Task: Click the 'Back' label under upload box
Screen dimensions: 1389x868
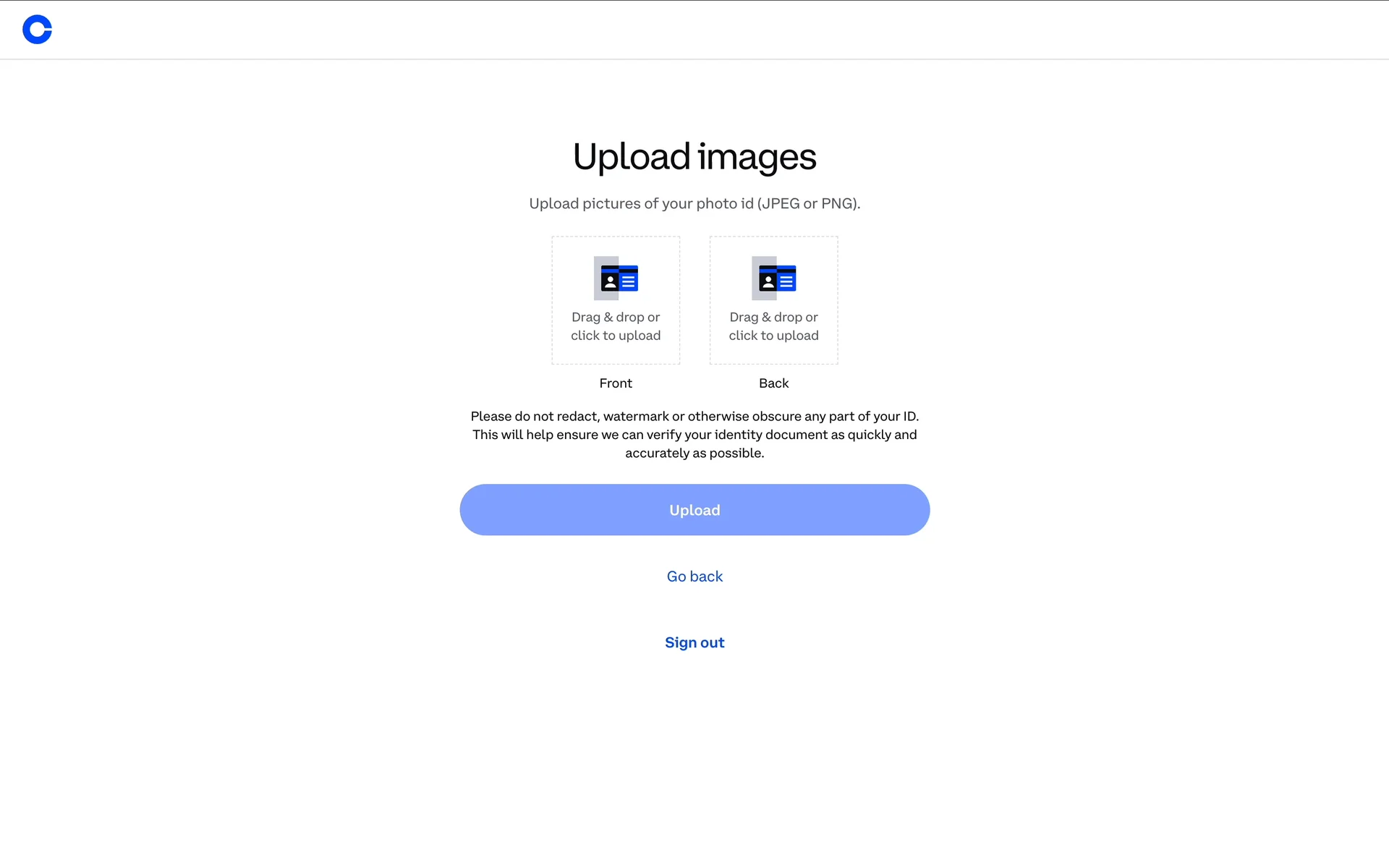Action: (773, 383)
